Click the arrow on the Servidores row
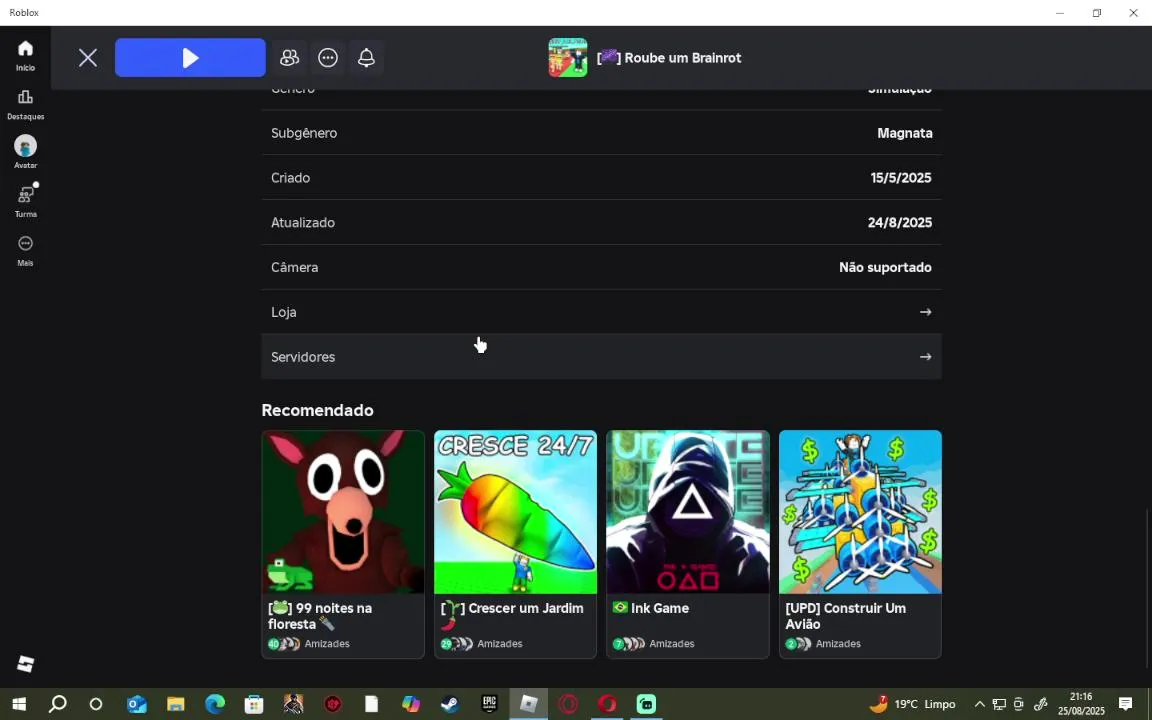Screen dimensions: 1152x720 click(925, 357)
